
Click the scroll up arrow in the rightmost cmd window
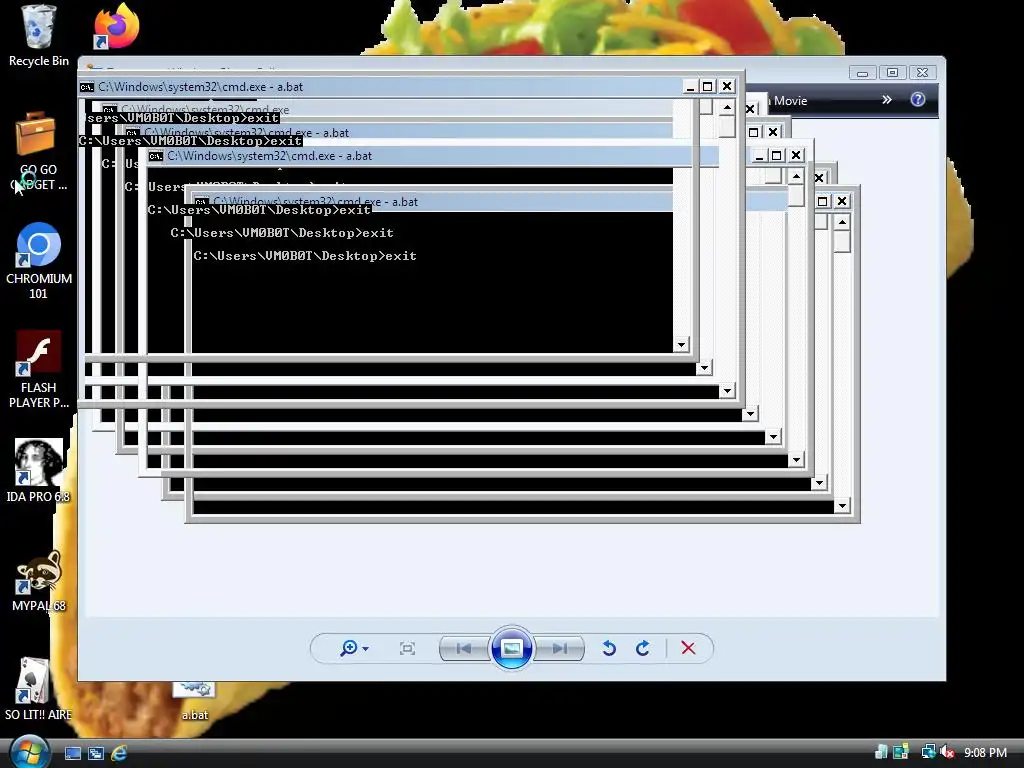click(x=842, y=223)
